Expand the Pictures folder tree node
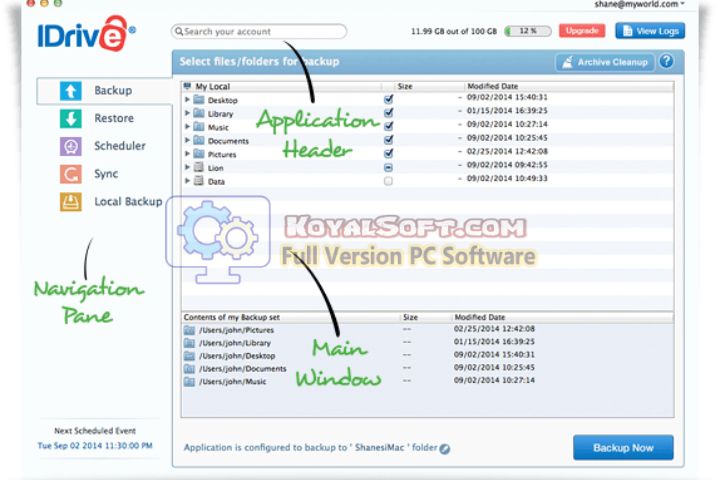The width and height of the screenshot is (720, 480). pyautogui.click(x=187, y=153)
